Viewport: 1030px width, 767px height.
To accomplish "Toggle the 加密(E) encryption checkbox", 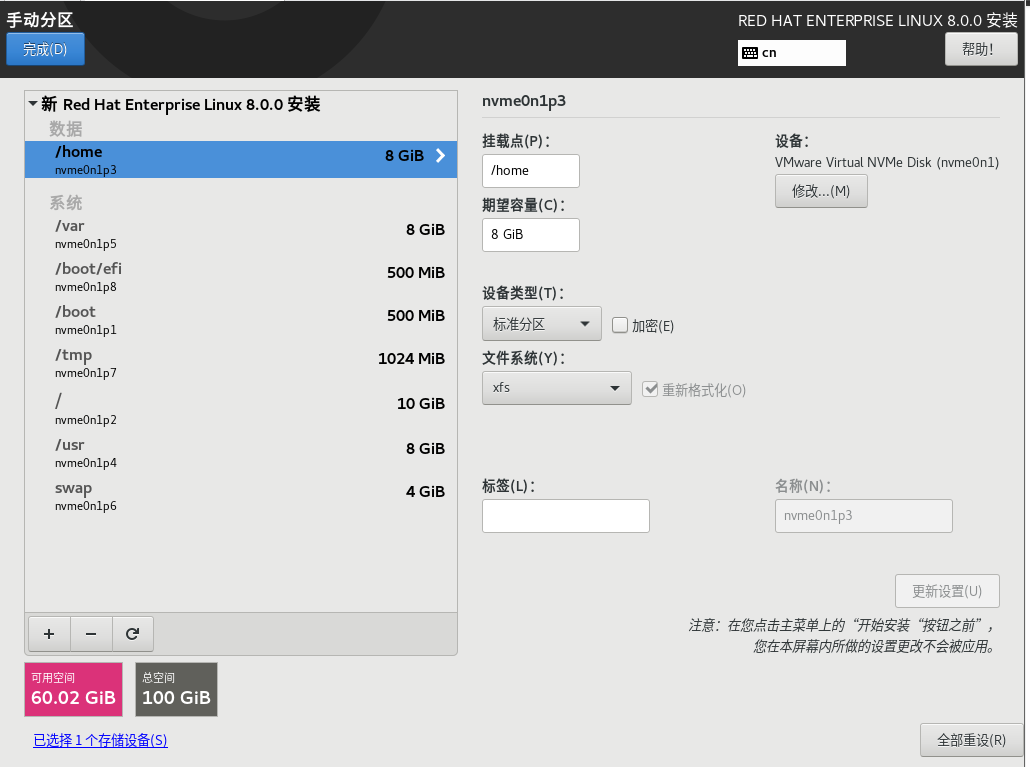I will tap(619, 325).
